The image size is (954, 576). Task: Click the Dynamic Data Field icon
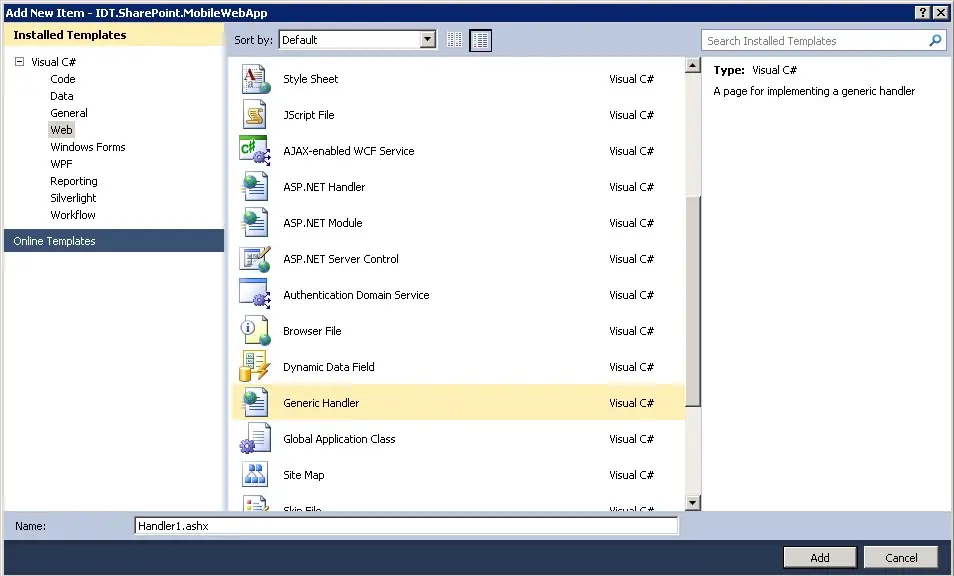pyautogui.click(x=254, y=367)
